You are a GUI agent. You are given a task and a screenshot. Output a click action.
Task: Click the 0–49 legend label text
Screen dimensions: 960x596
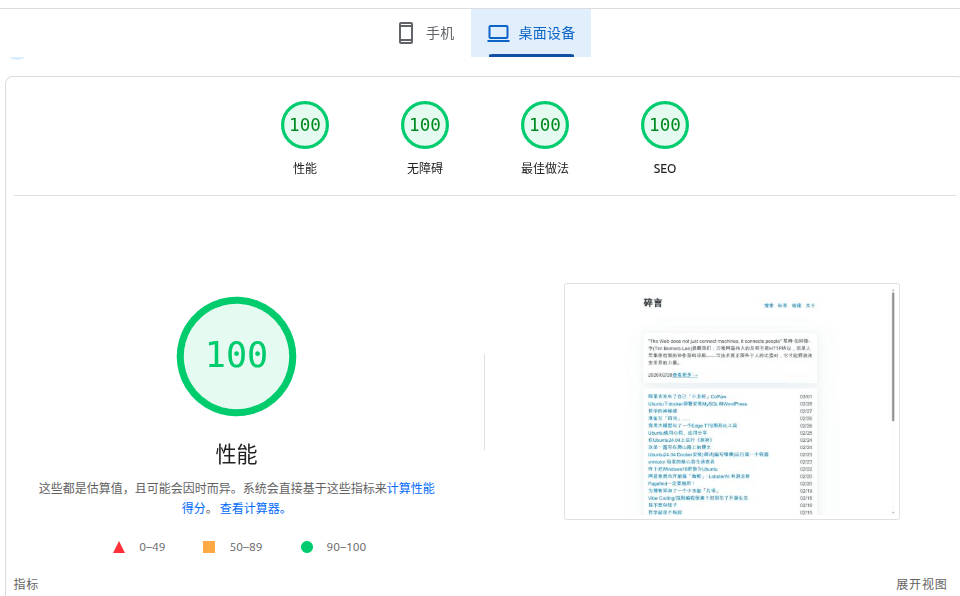click(150, 547)
